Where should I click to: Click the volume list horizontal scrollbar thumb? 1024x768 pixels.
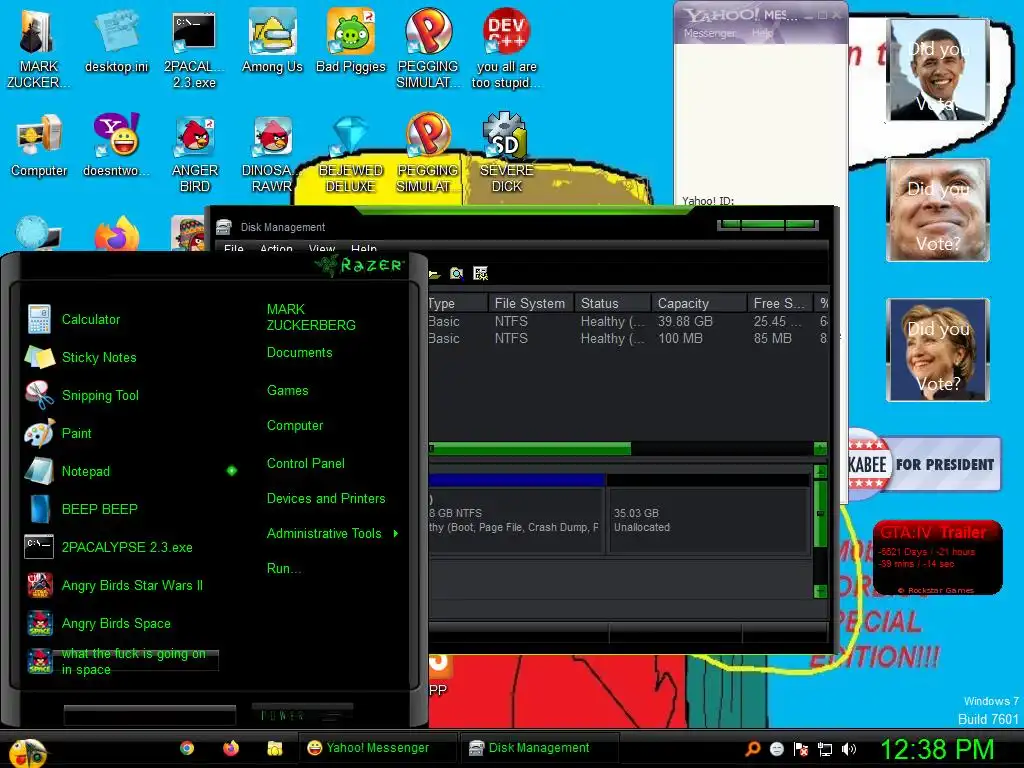click(530, 449)
